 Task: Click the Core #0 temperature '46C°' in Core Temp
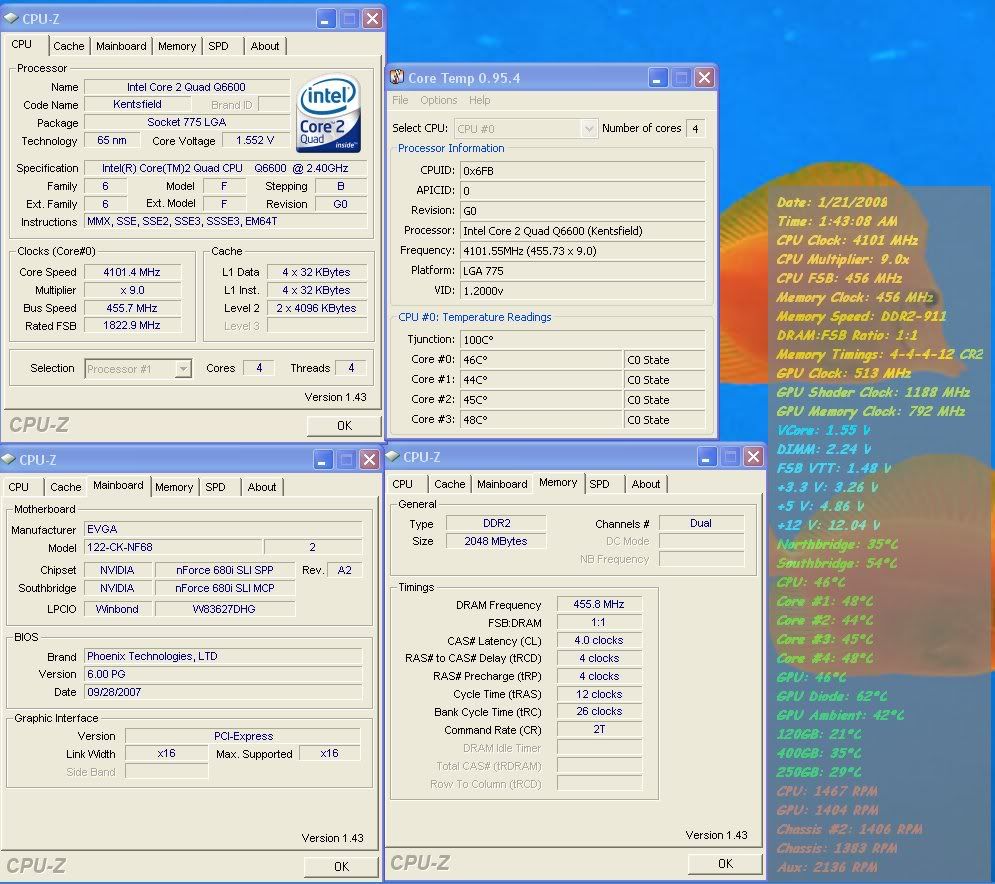[541, 360]
